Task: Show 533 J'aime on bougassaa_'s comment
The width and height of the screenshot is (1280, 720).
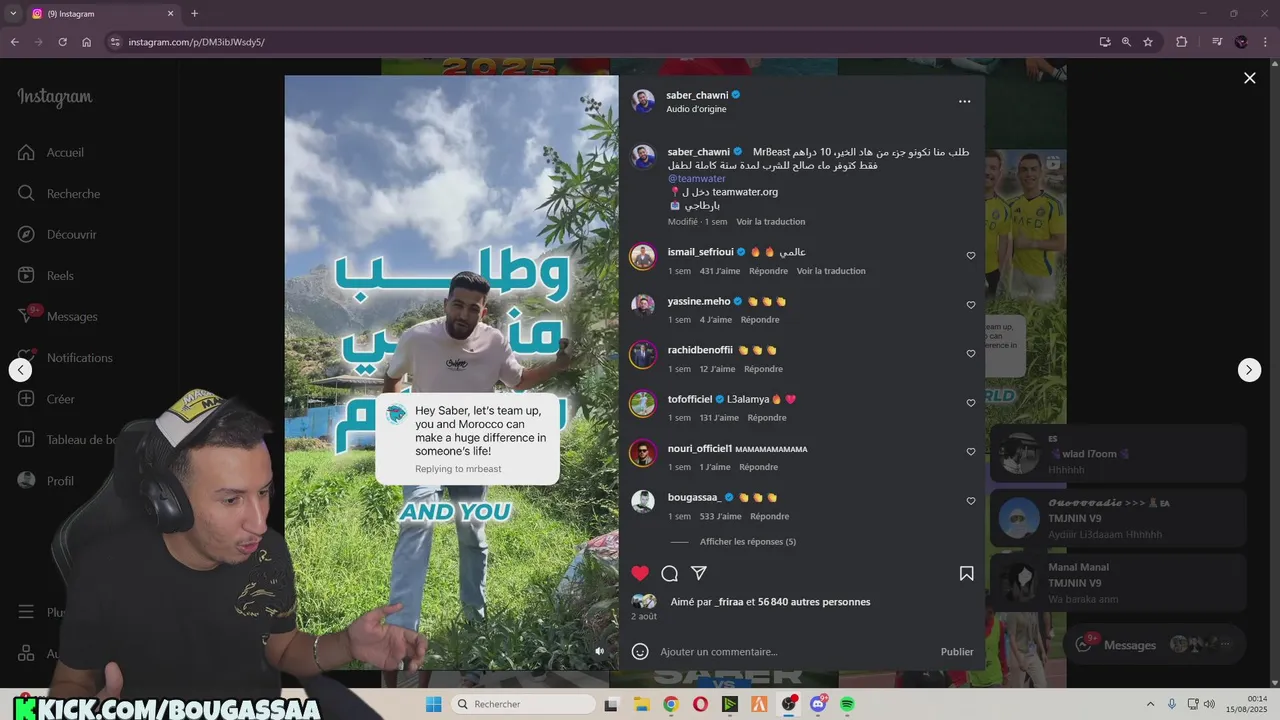Action: (721, 516)
